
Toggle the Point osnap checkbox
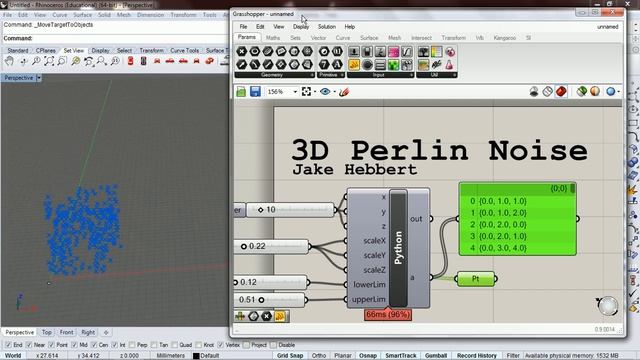click(51, 345)
